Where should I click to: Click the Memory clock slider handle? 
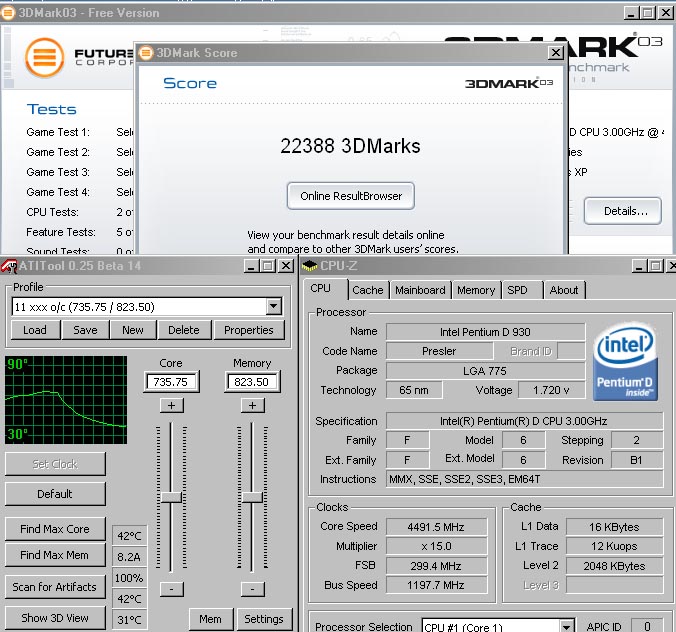click(x=252, y=497)
